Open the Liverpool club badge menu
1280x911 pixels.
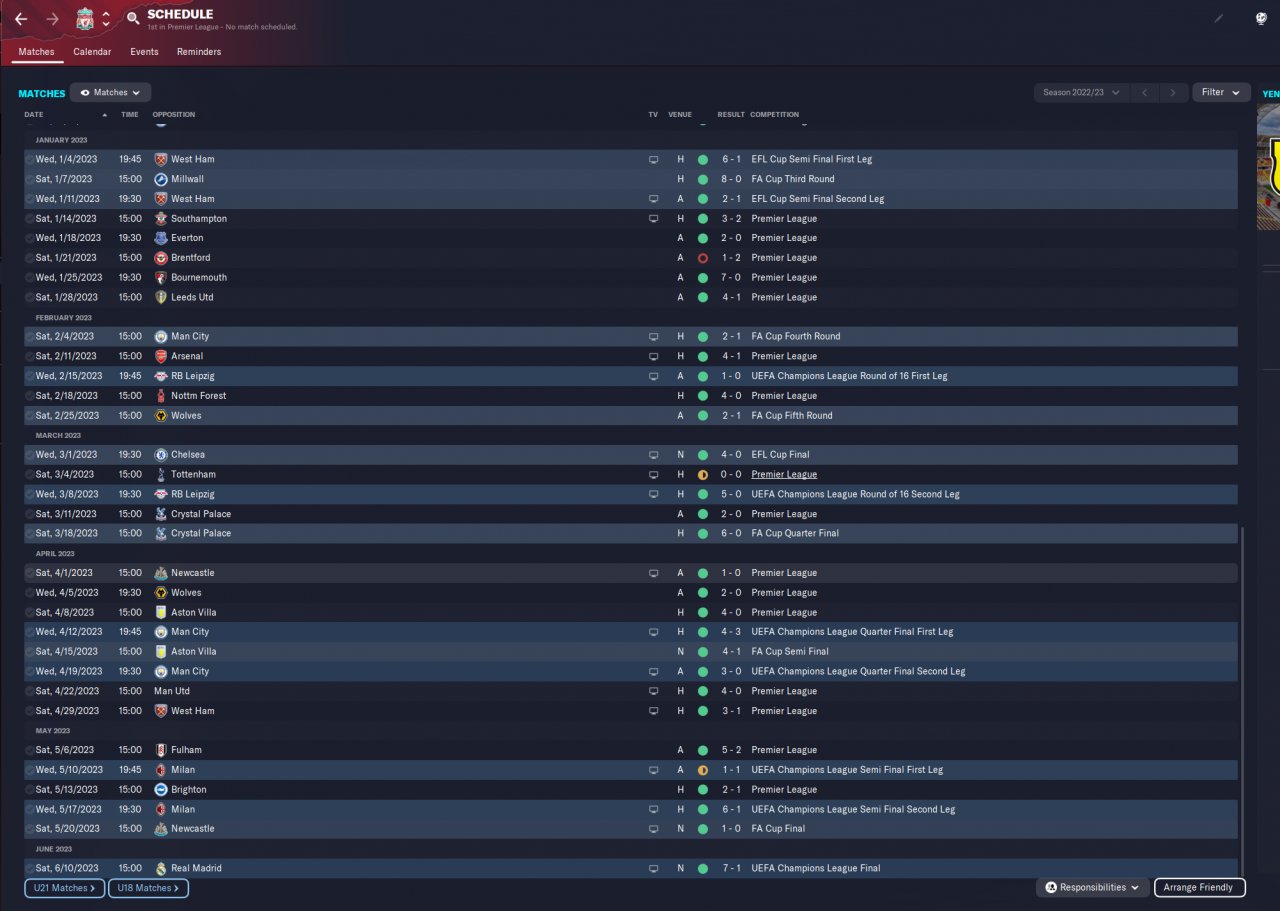coord(85,19)
